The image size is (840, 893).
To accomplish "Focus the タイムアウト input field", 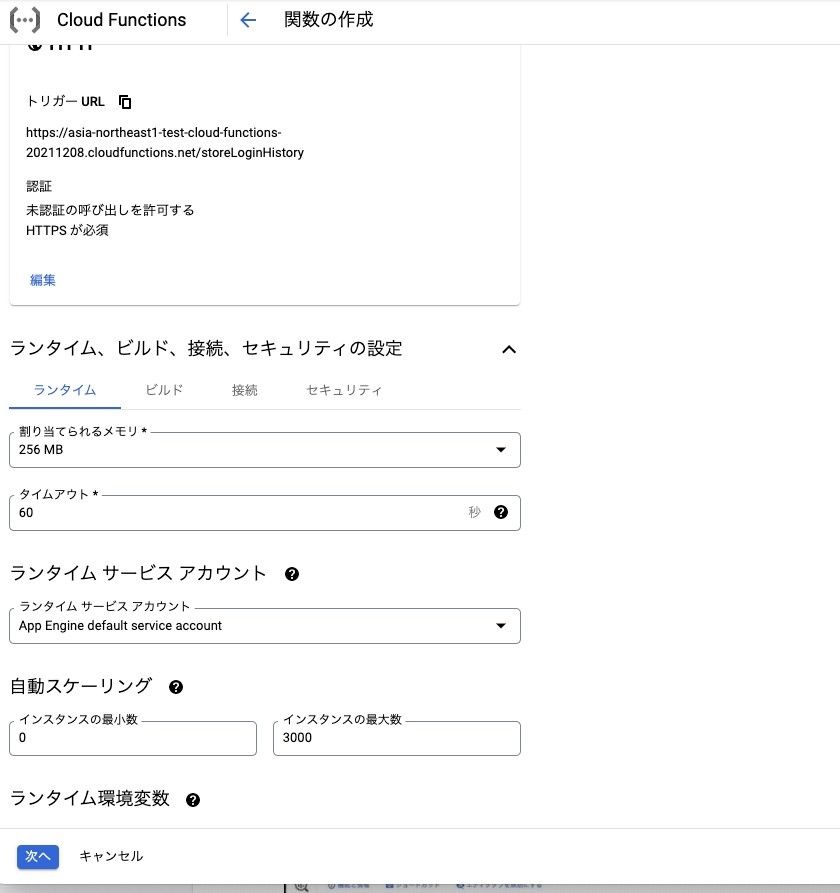I will pyautogui.click(x=239, y=513).
